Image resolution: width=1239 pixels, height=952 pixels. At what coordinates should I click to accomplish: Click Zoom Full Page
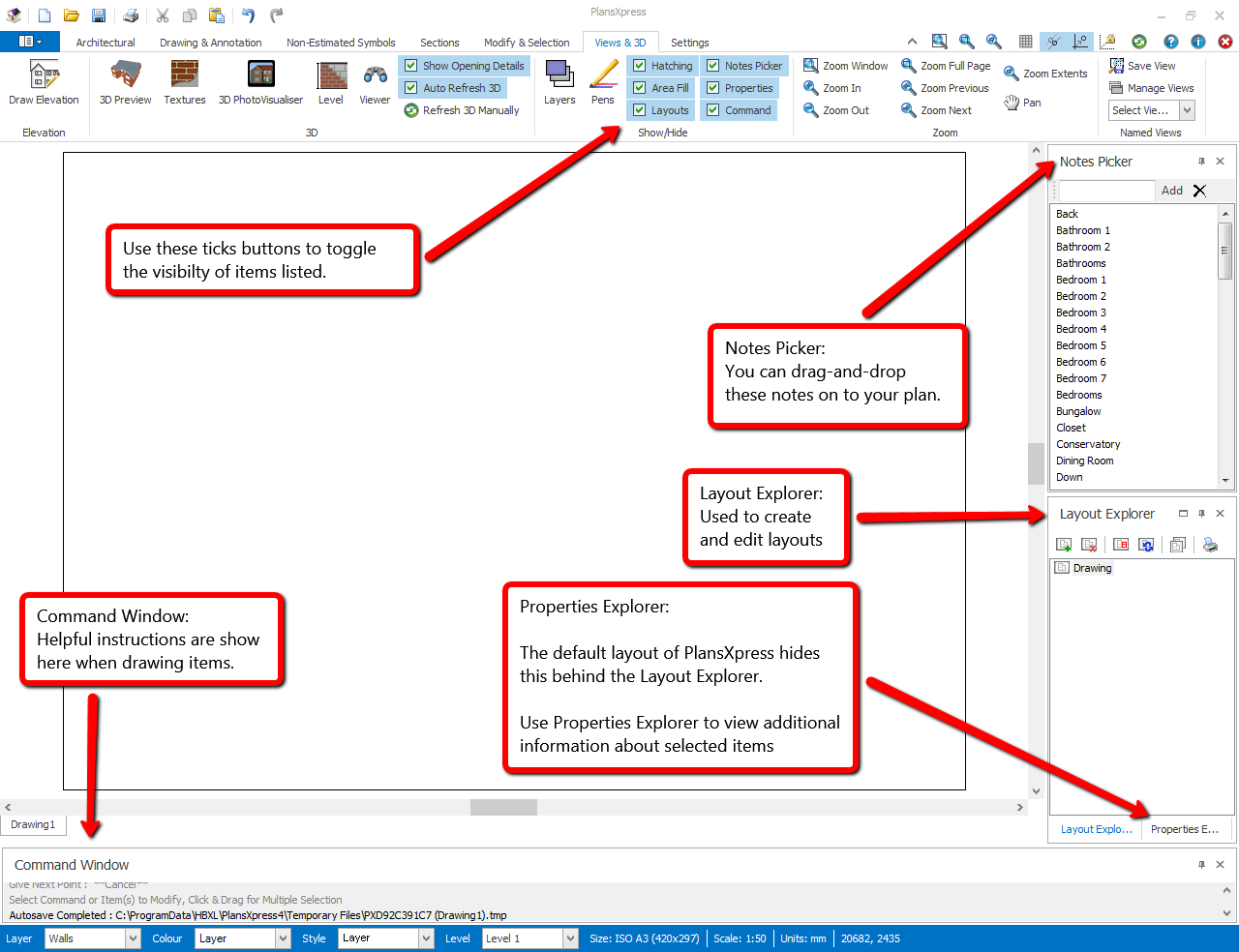[946, 66]
